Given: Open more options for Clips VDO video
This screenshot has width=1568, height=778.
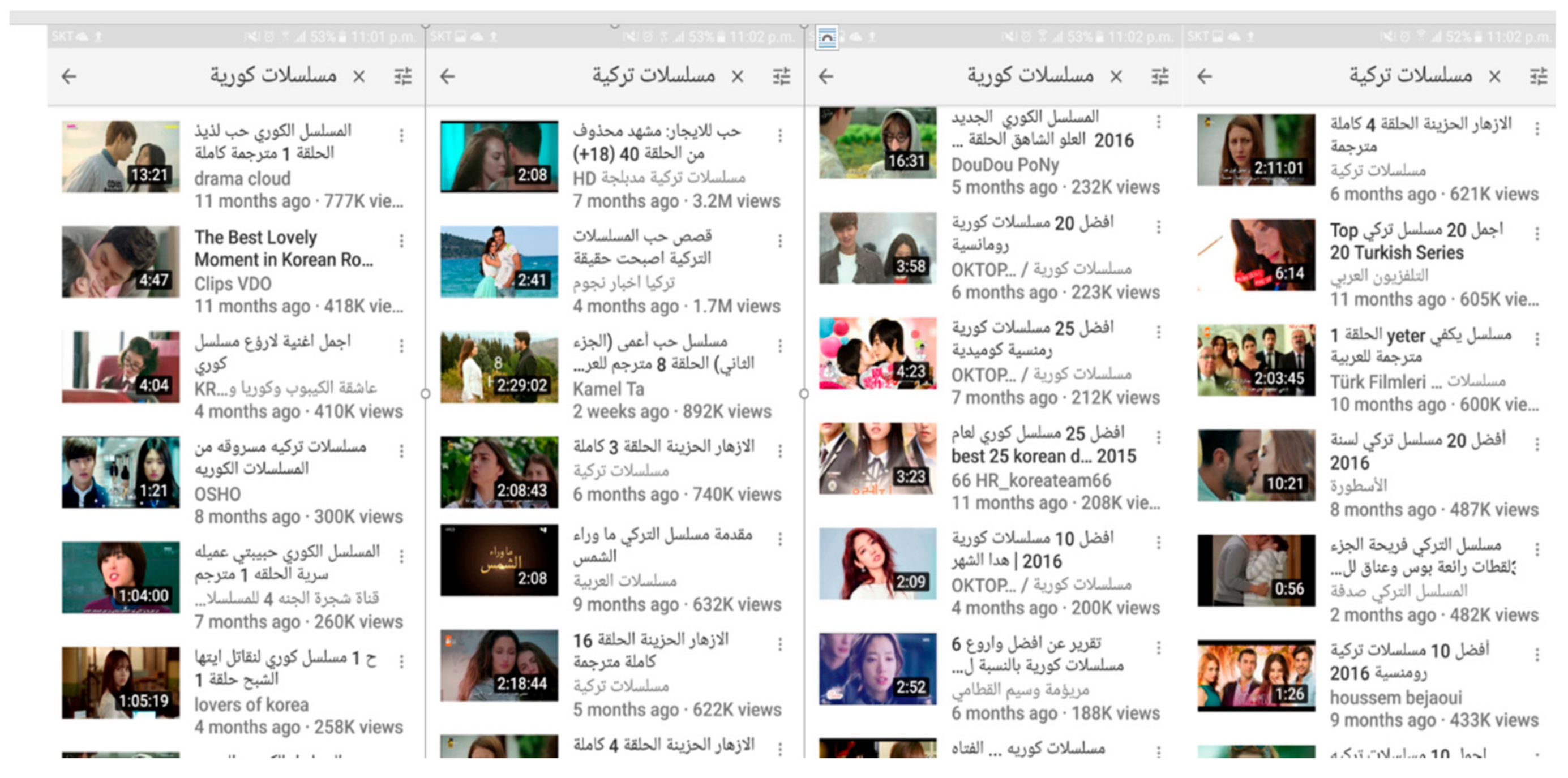Looking at the screenshot, I should pyautogui.click(x=402, y=241).
